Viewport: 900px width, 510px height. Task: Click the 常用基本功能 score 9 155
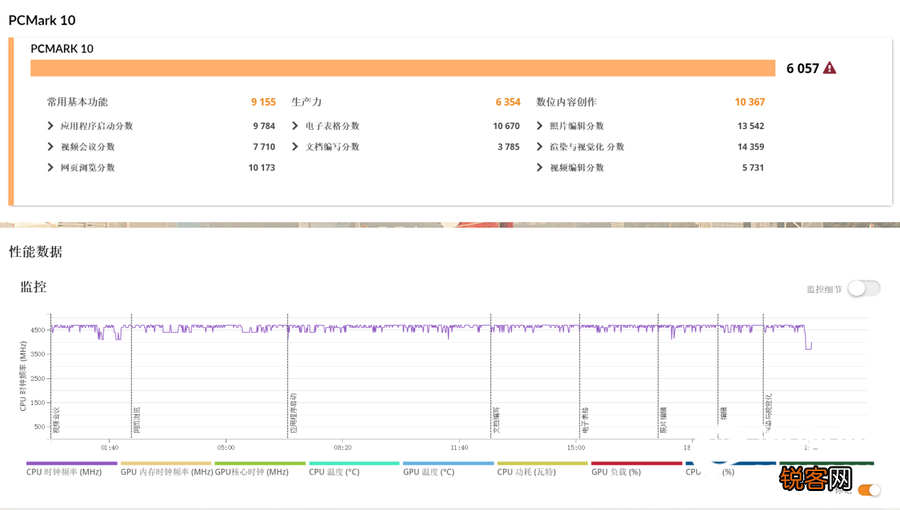click(263, 102)
